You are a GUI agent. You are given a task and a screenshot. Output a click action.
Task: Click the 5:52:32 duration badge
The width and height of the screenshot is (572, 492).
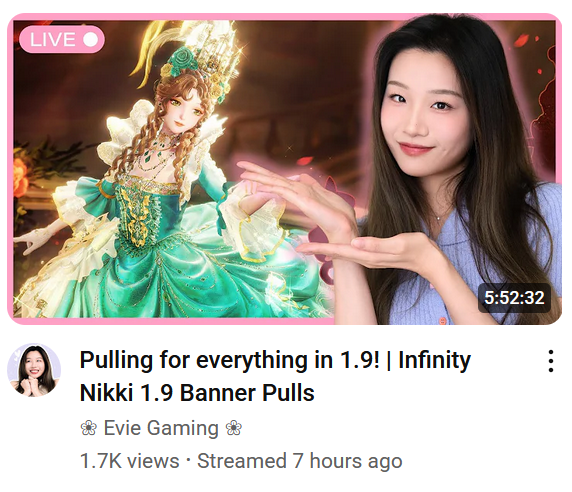pos(514,298)
